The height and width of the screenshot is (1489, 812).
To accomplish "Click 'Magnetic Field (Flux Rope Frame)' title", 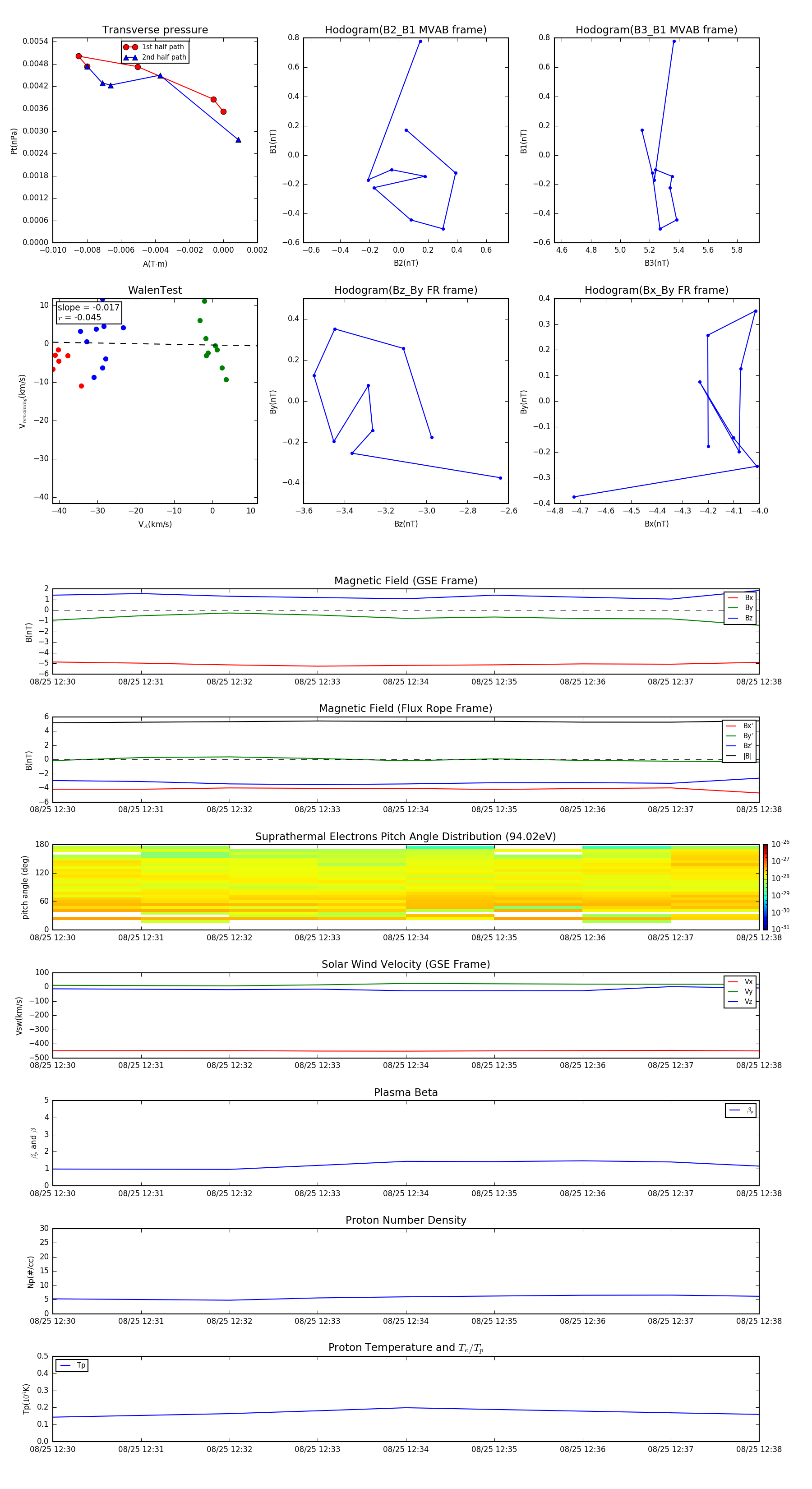I will (406, 709).
